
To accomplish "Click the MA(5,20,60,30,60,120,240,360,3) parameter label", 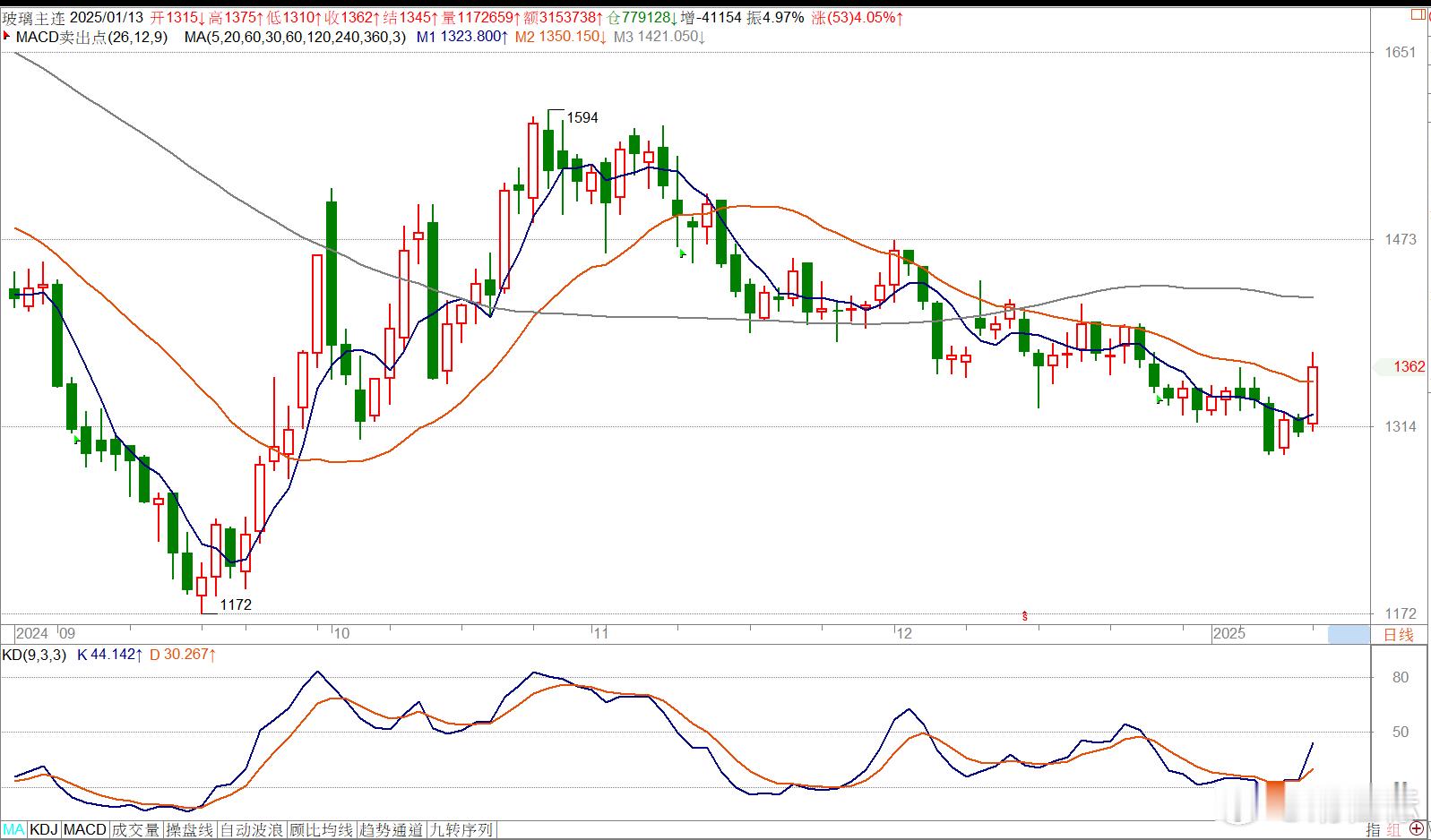I will tap(295, 37).
